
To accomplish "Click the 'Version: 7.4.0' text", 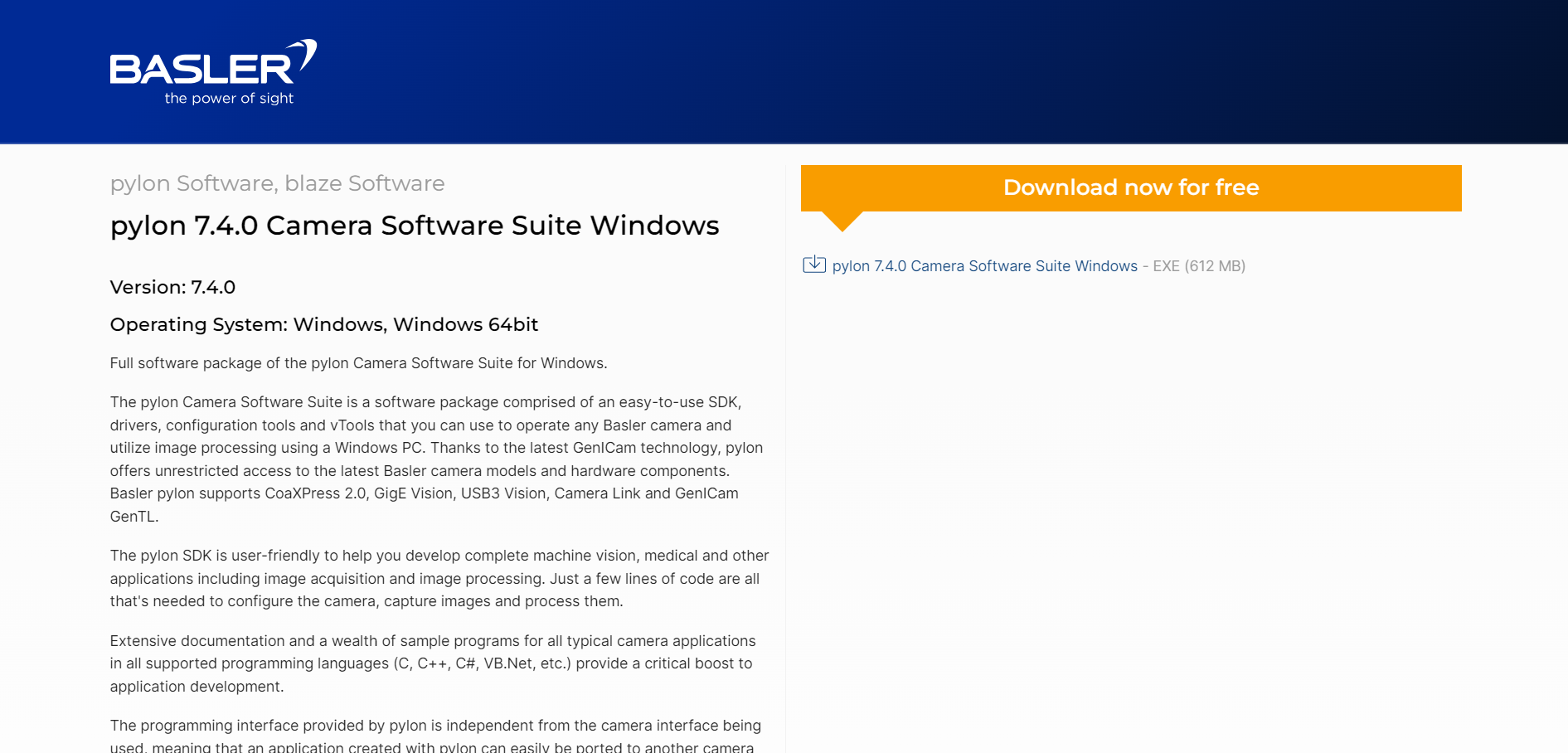I will pyautogui.click(x=172, y=287).
